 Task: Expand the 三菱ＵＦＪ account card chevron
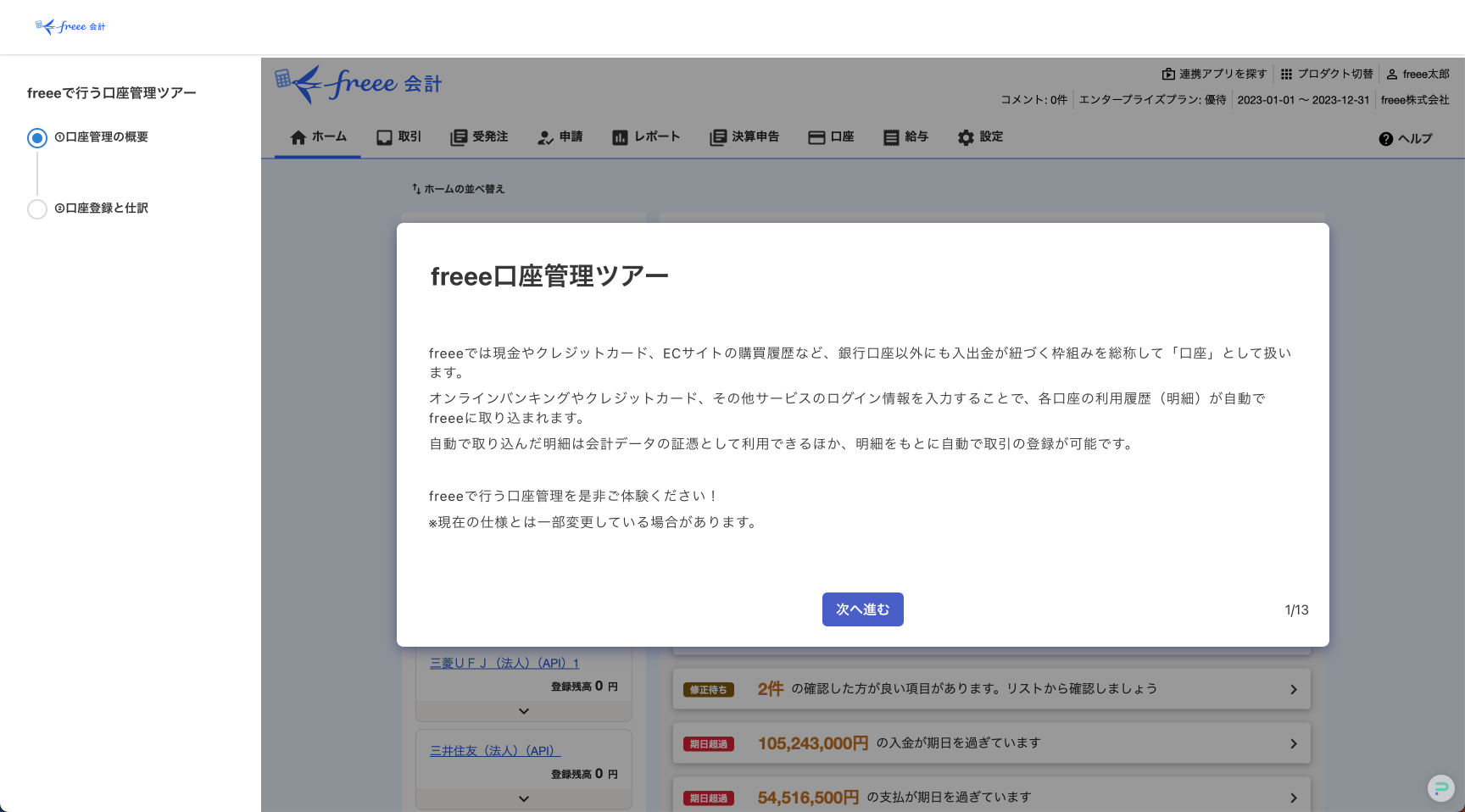[524, 711]
